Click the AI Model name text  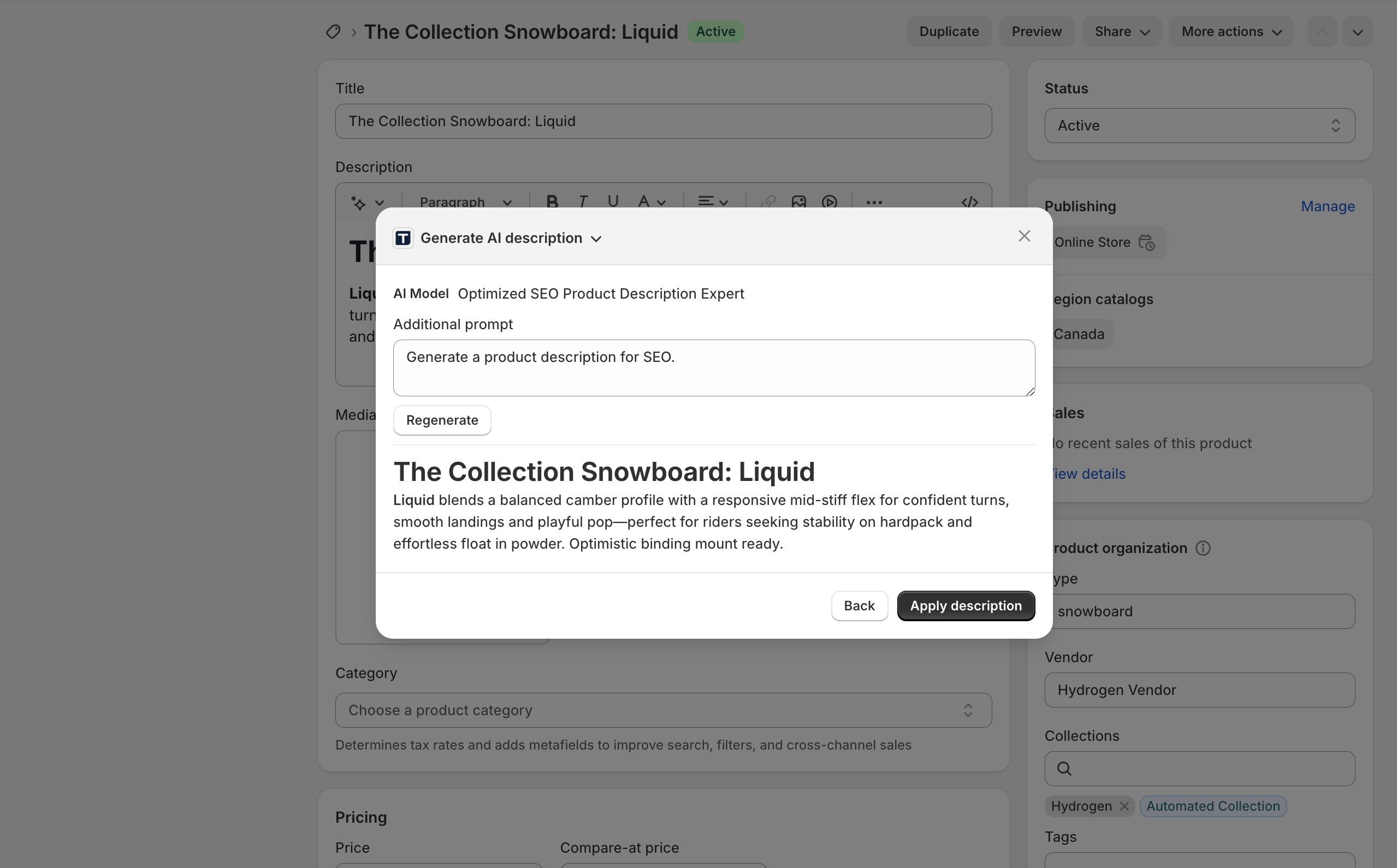click(601, 294)
